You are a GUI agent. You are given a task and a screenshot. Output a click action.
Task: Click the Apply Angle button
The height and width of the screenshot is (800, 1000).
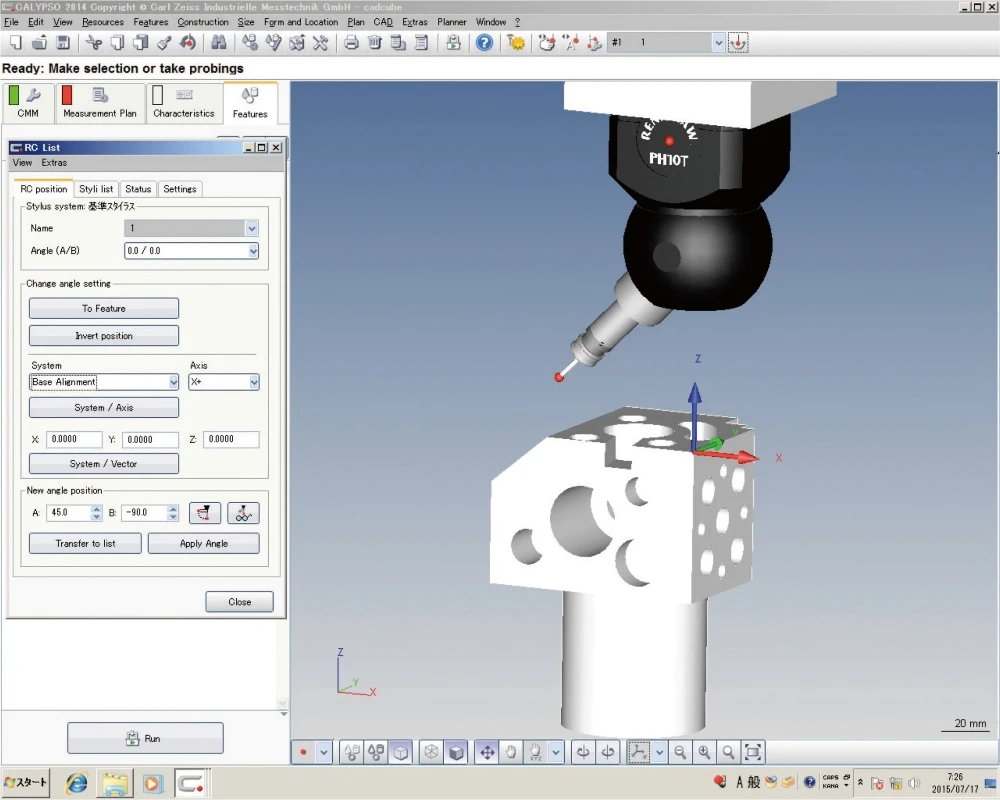pos(203,544)
